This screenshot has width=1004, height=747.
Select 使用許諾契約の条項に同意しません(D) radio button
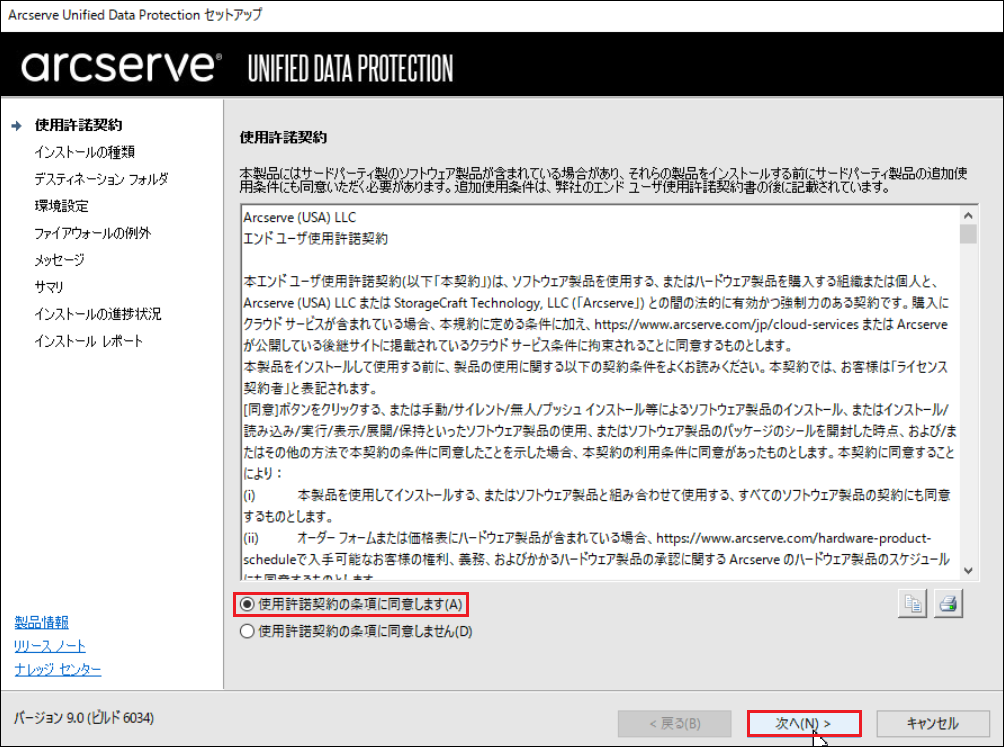click(x=247, y=631)
